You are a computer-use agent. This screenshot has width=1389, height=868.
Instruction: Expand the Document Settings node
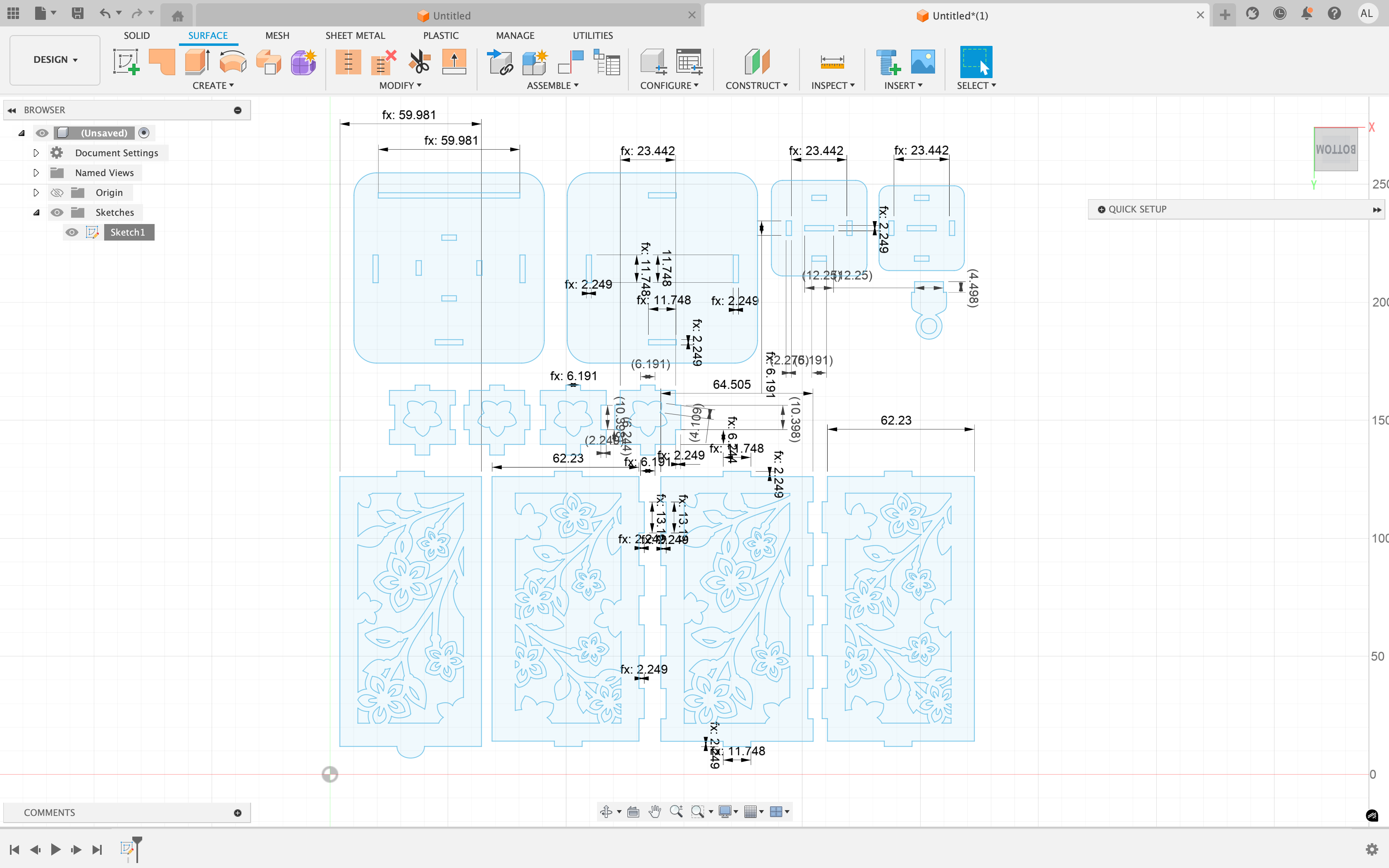coord(36,153)
